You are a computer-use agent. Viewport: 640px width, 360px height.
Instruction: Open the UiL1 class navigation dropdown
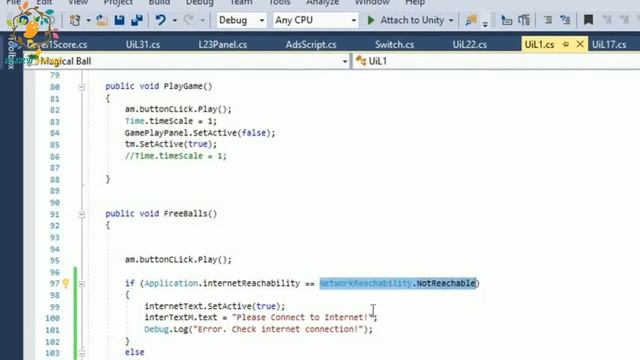tap(496, 61)
